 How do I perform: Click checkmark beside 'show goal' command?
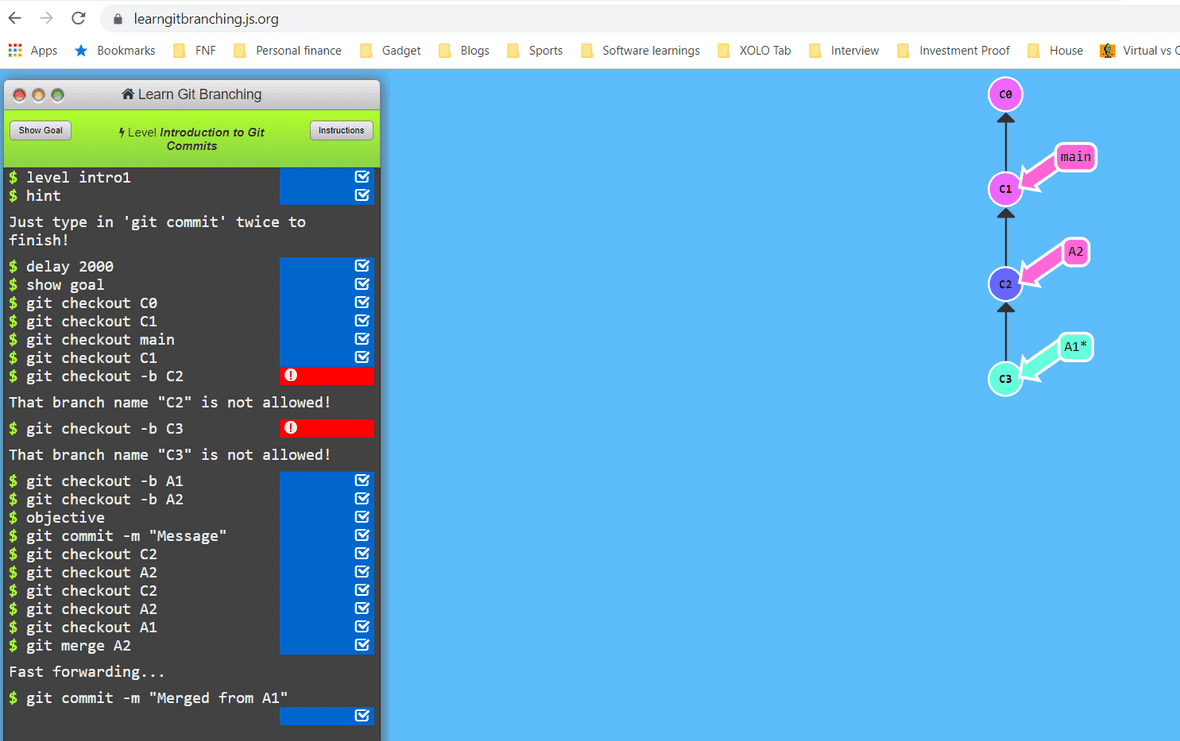[362, 284]
